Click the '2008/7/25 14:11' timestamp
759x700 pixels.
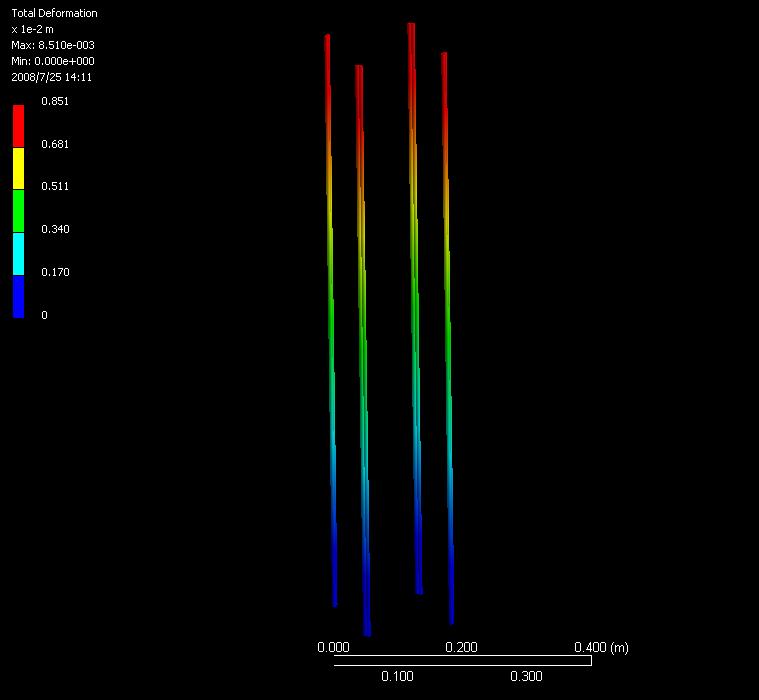(x=51, y=77)
